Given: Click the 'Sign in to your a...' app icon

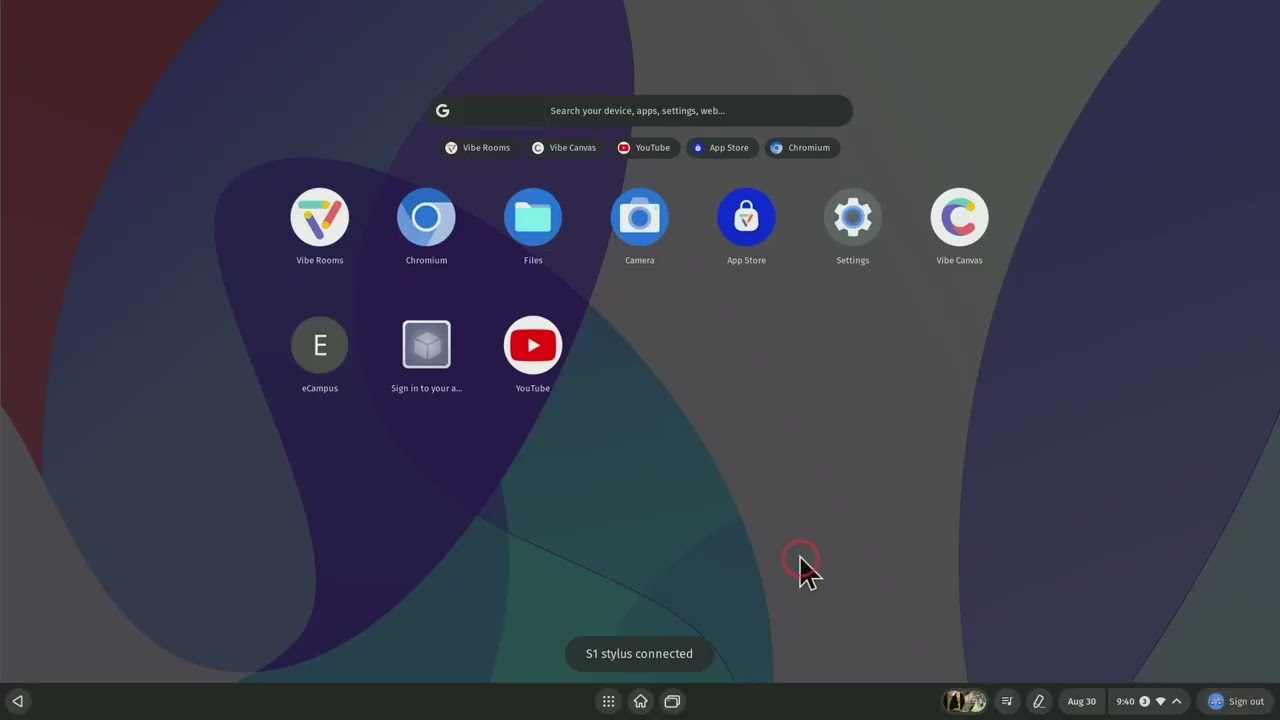Looking at the screenshot, I should (426, 345).
